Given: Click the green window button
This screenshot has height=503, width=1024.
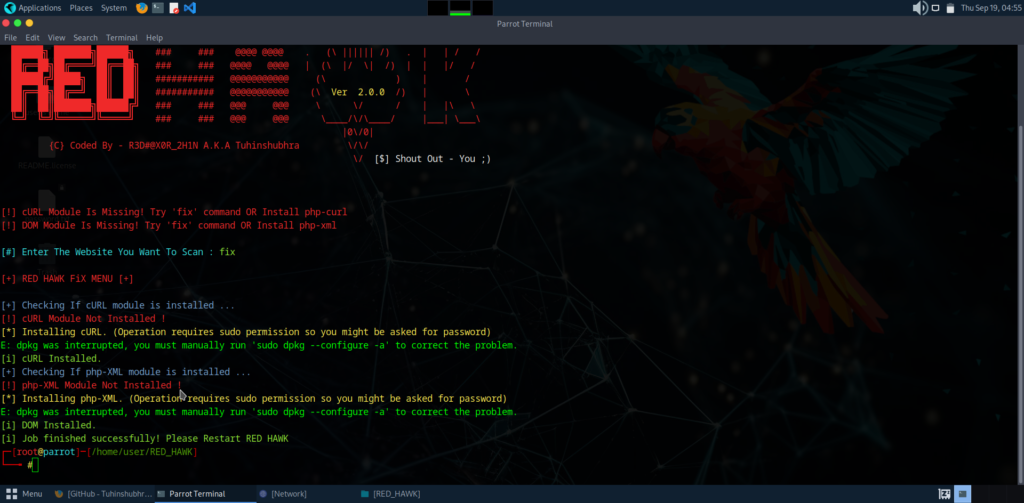Looking at the screenshot, I should pos(18,23).
